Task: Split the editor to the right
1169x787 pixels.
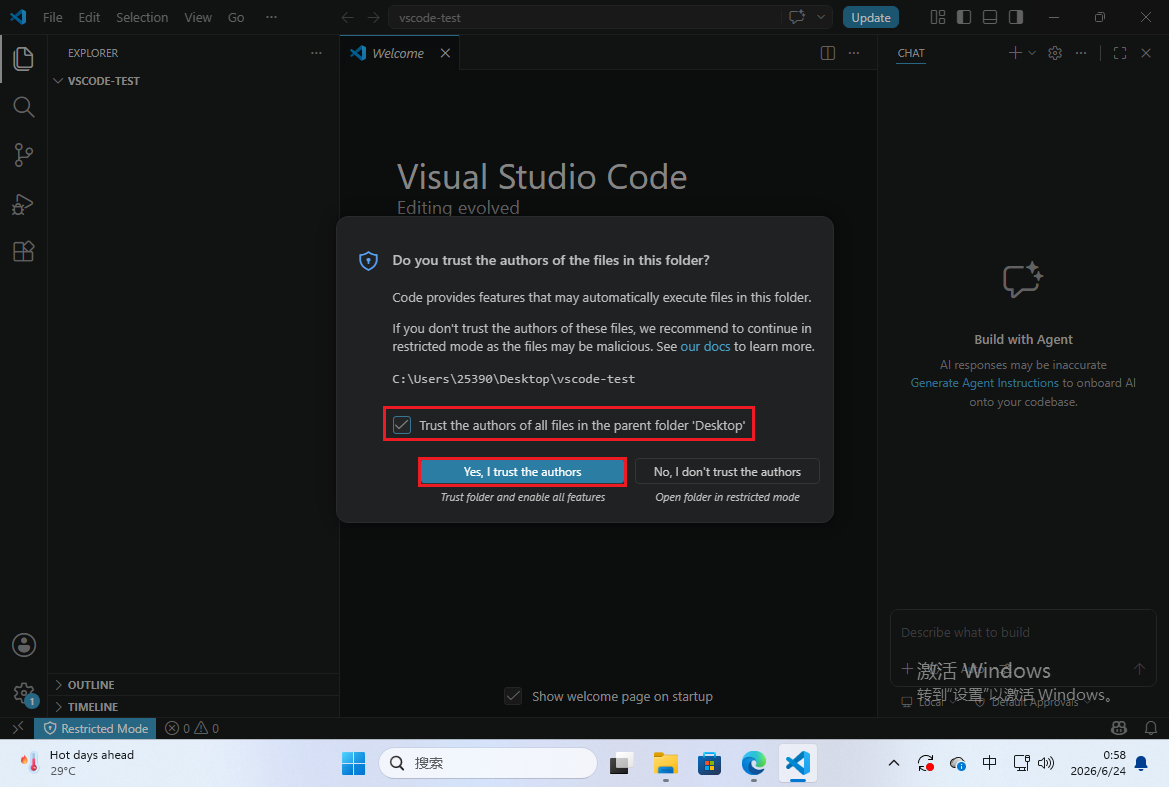Action: tap(828, 53)
